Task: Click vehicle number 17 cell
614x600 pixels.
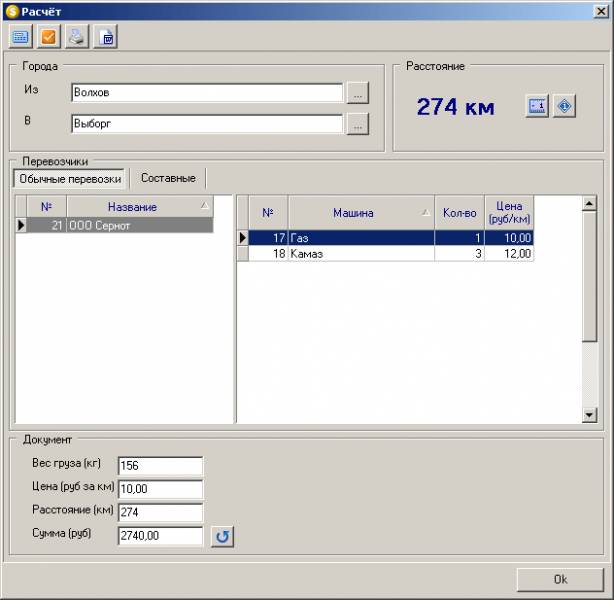Action: (x=268, y=238)
